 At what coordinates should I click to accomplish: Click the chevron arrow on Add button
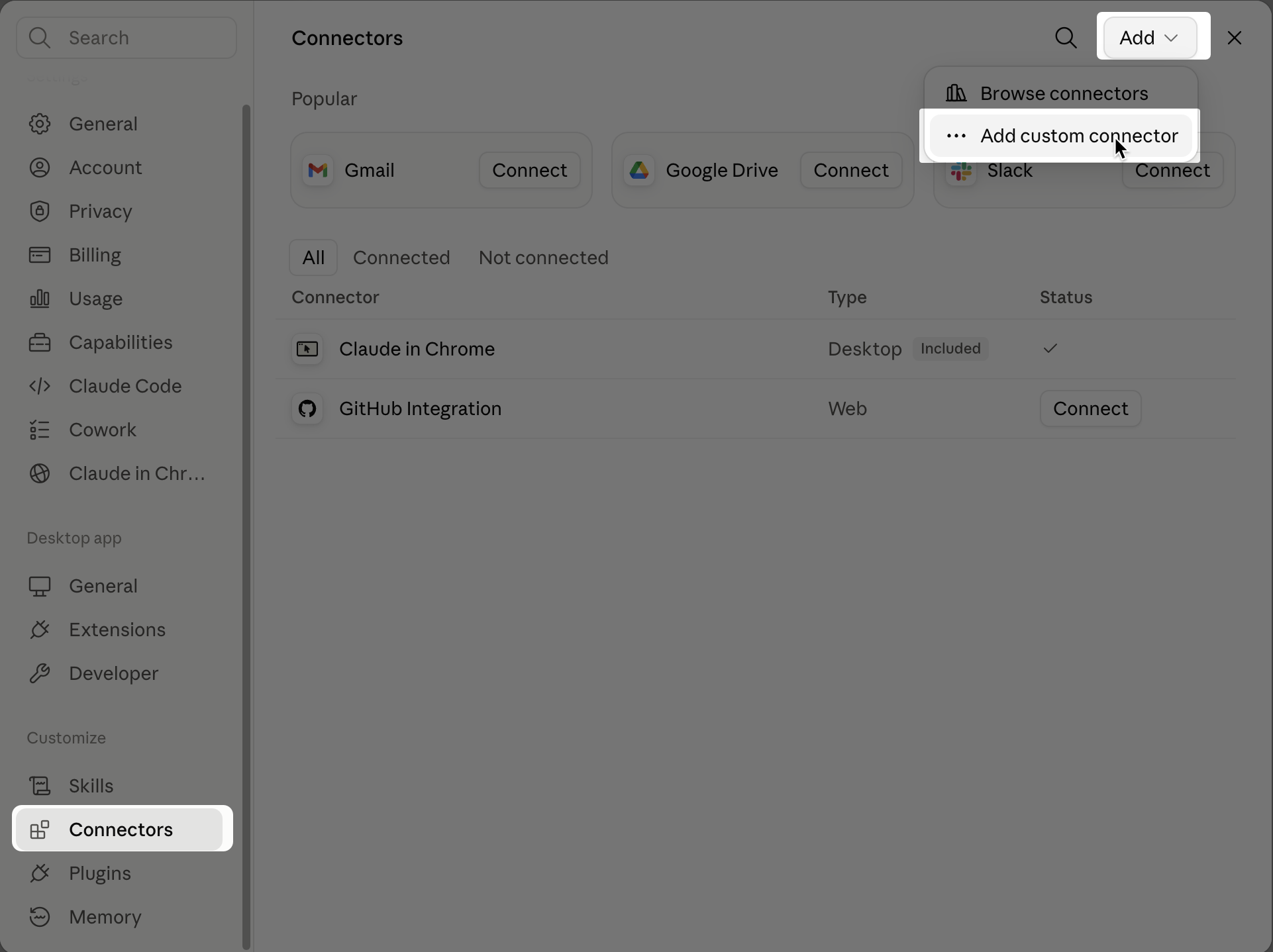1171,38
